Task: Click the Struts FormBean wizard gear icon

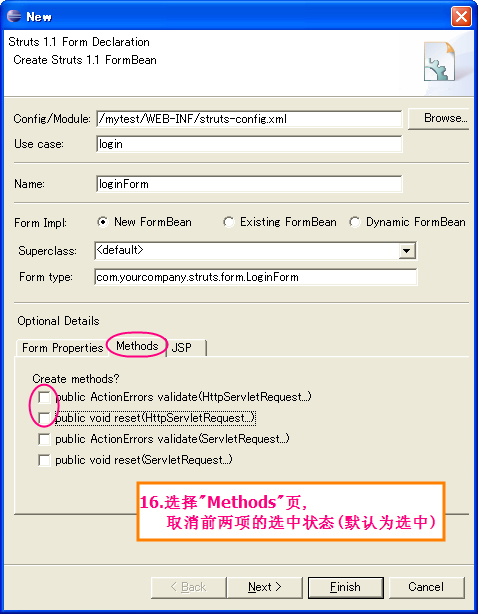Action: tap(440, 61)
